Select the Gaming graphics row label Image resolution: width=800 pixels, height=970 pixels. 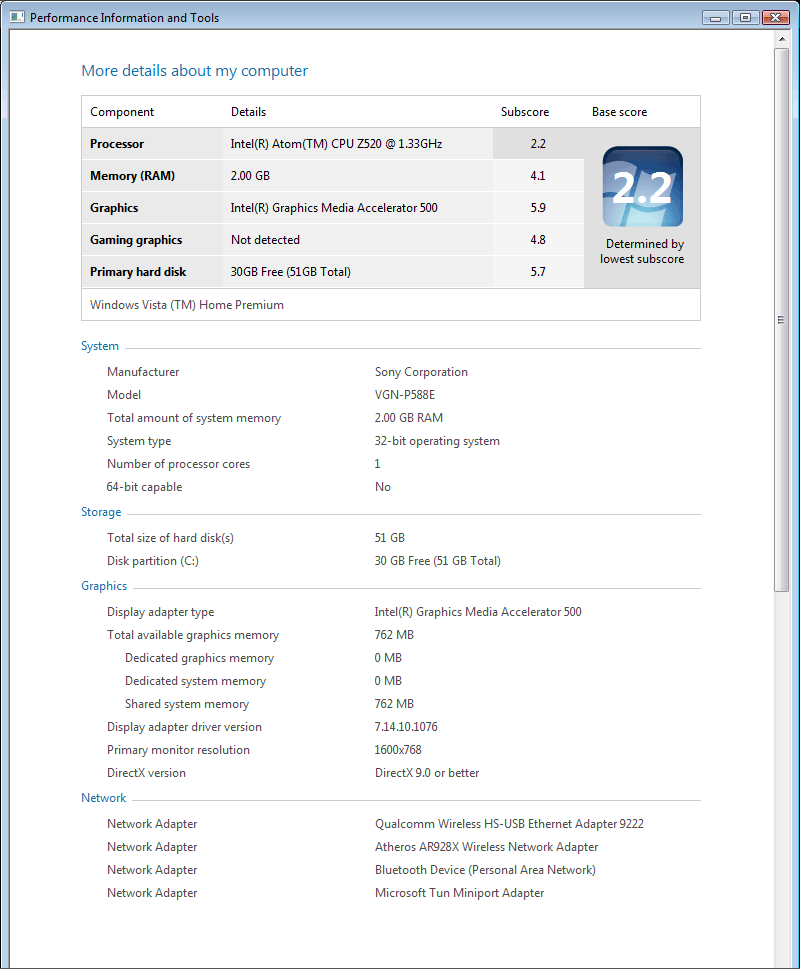click(x=136, y=240)
